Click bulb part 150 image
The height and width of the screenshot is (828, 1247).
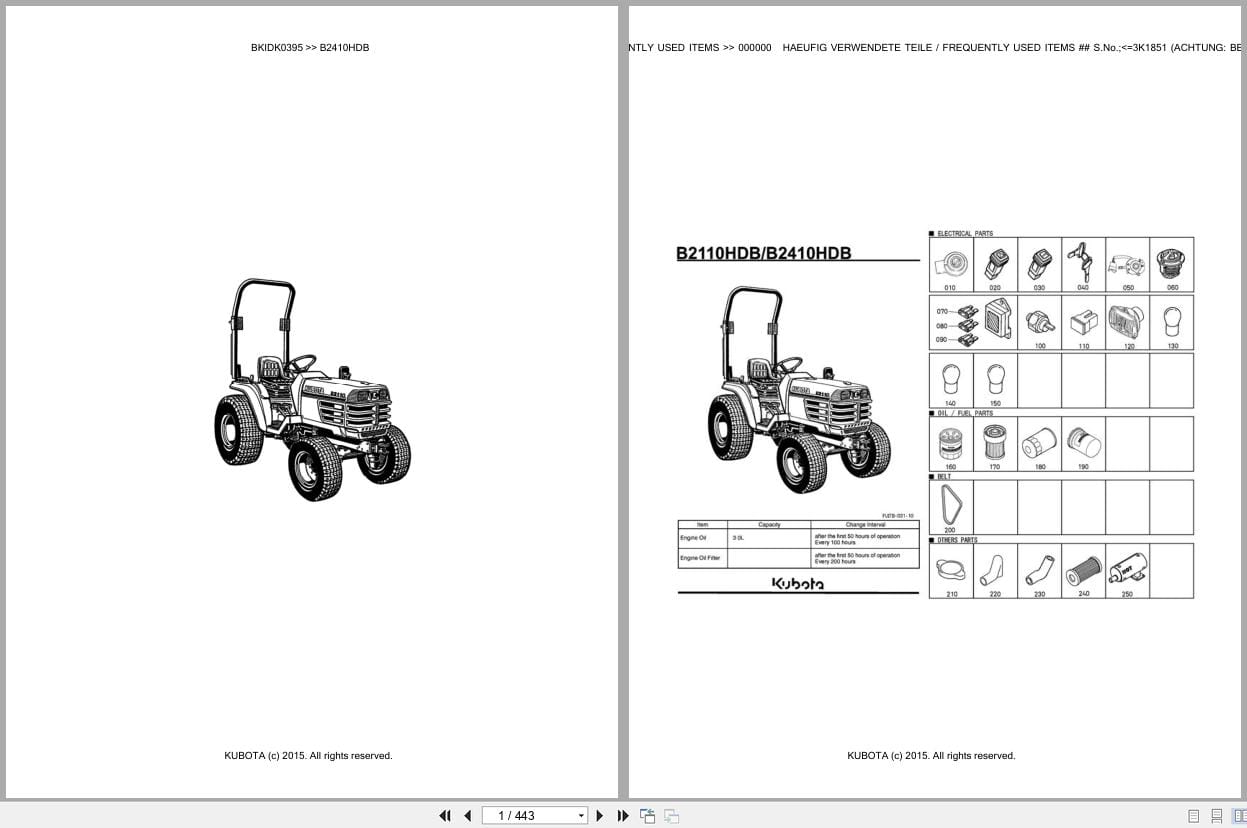pyautogui.click(x=995, y=378)
